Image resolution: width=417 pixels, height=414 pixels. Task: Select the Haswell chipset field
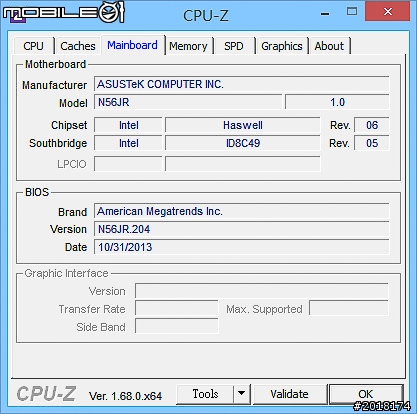pyautogui.click(x=243, y=125)
